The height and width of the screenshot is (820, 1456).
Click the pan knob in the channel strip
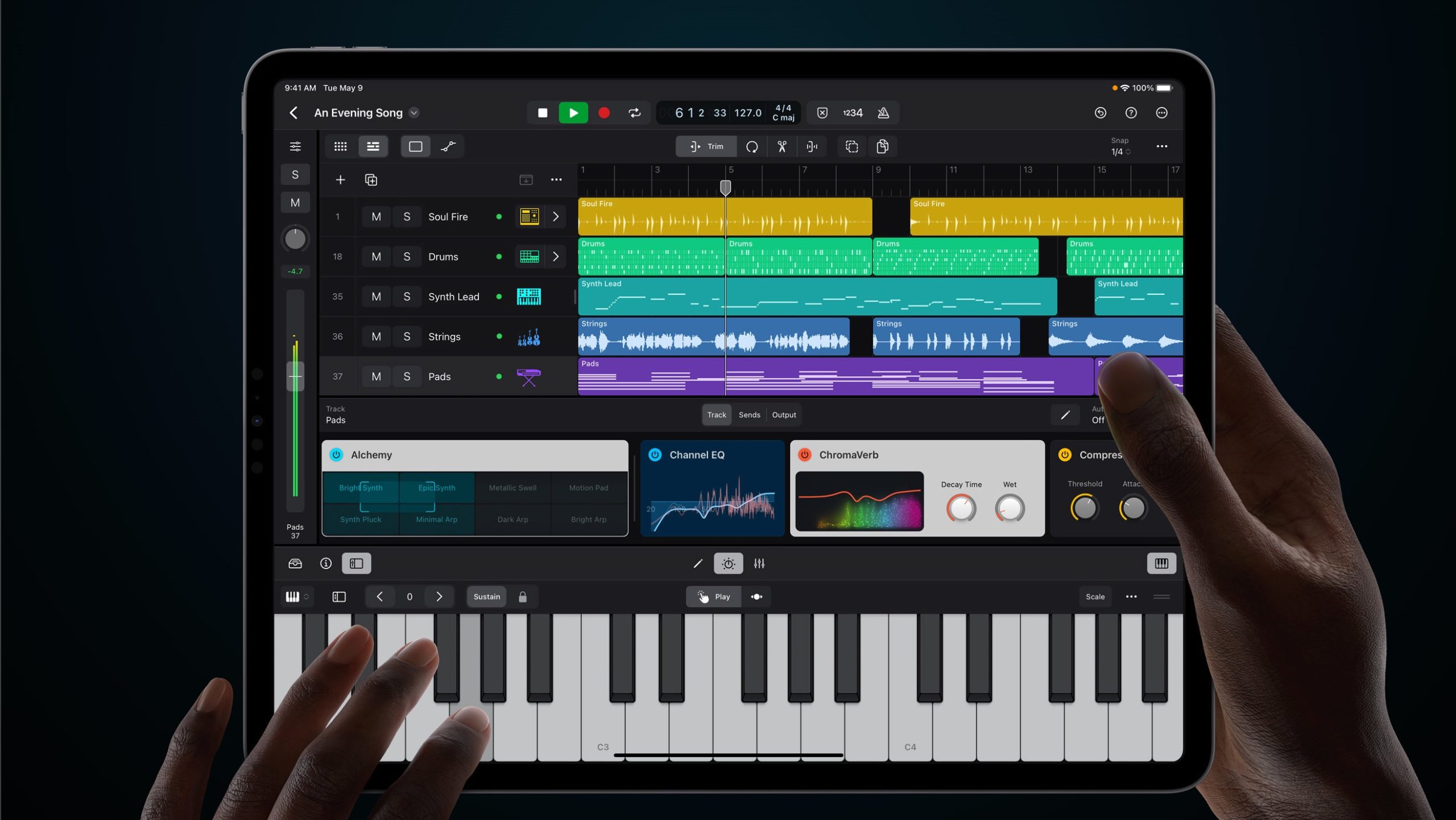295,239
